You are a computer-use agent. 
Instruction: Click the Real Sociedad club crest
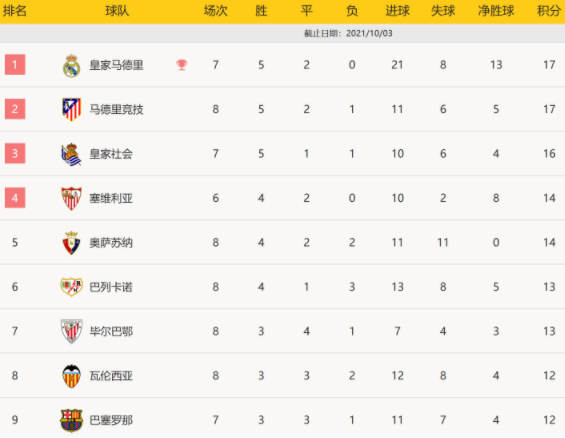pyautogui.click(x=71, y=154)
